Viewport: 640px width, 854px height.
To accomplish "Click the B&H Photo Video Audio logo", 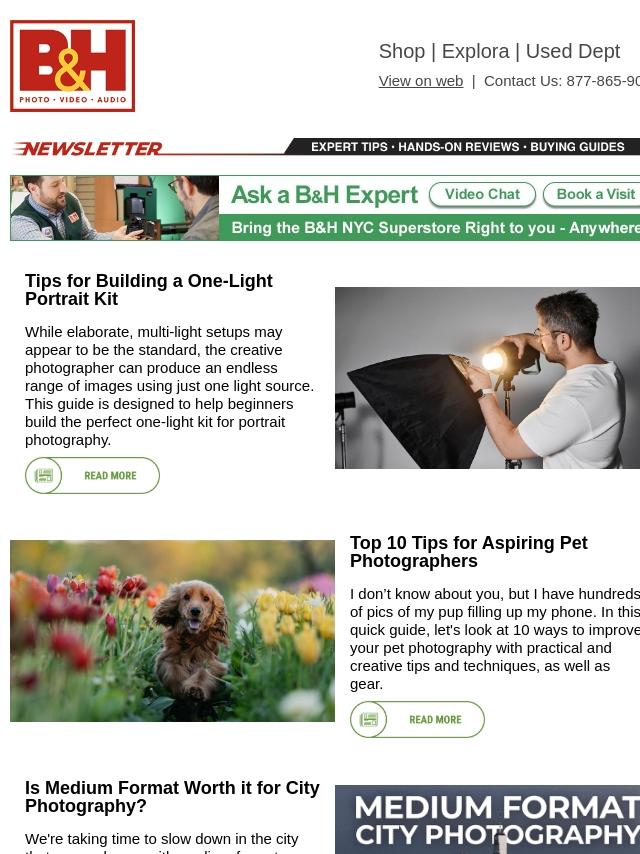I will pos(72,66).
